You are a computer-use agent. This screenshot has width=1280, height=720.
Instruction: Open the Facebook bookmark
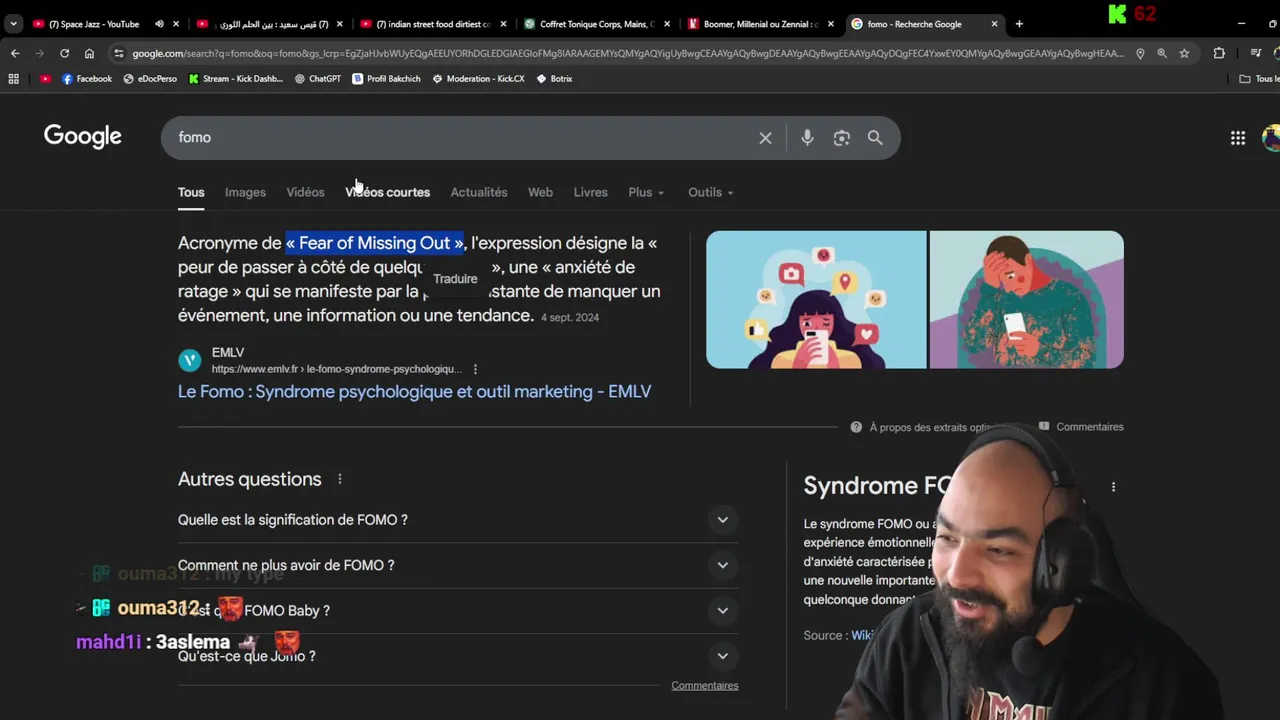coord(87,79)
